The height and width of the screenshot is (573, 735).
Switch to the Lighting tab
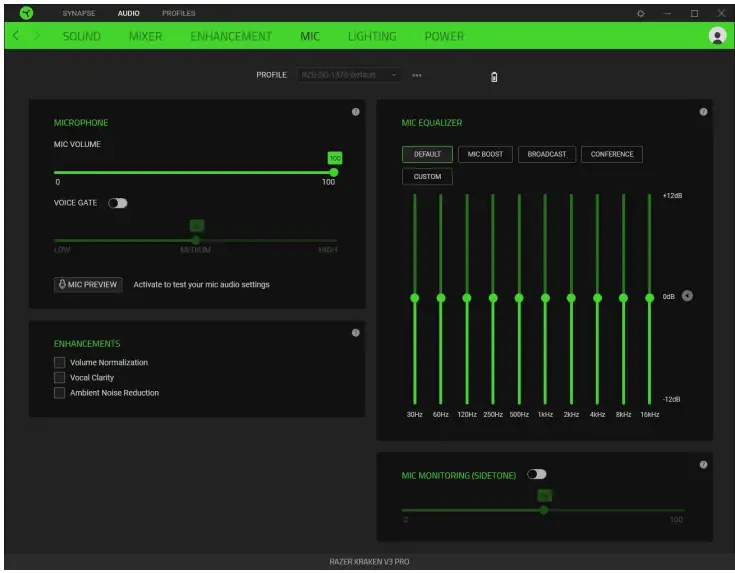pyautogui.click(x=372, y=36)
